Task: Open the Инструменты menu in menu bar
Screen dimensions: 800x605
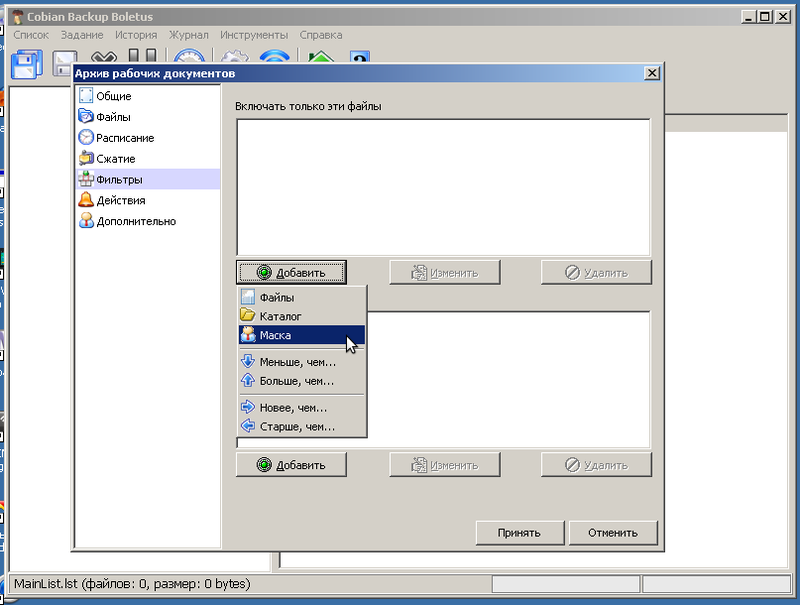Action: 255,35
